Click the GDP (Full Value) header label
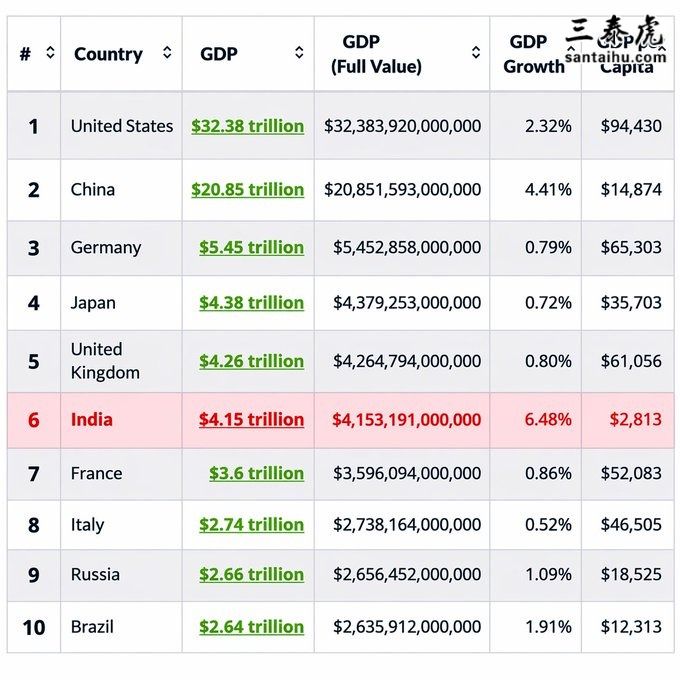This screenshot has width=680, height=680. coord(376,54)
